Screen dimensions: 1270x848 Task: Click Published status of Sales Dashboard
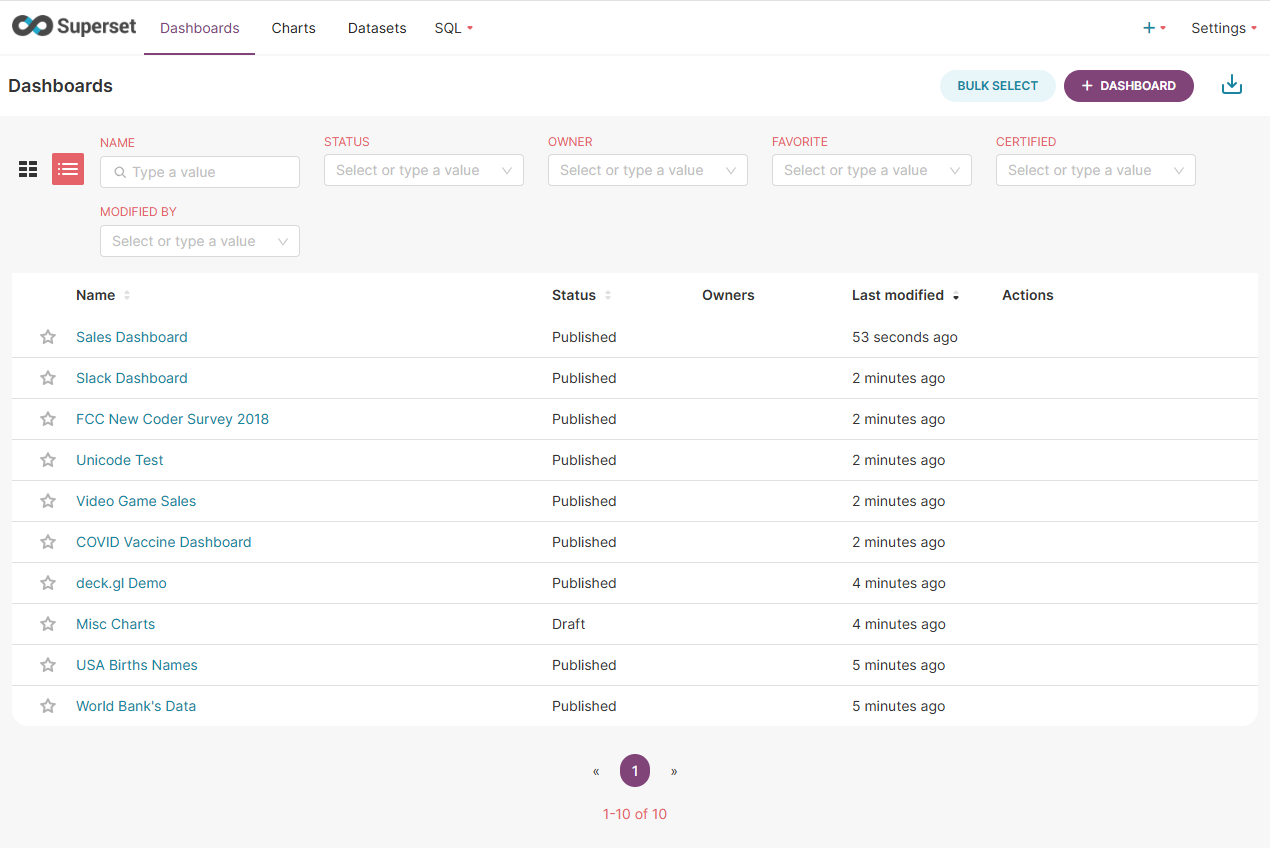pos(584,337)
